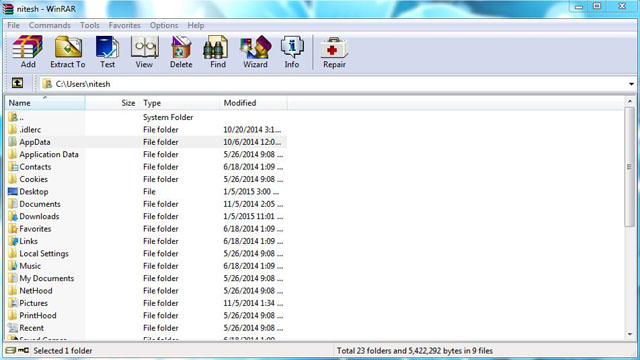Click the Delete files toolbar icon

click(181, 52)
